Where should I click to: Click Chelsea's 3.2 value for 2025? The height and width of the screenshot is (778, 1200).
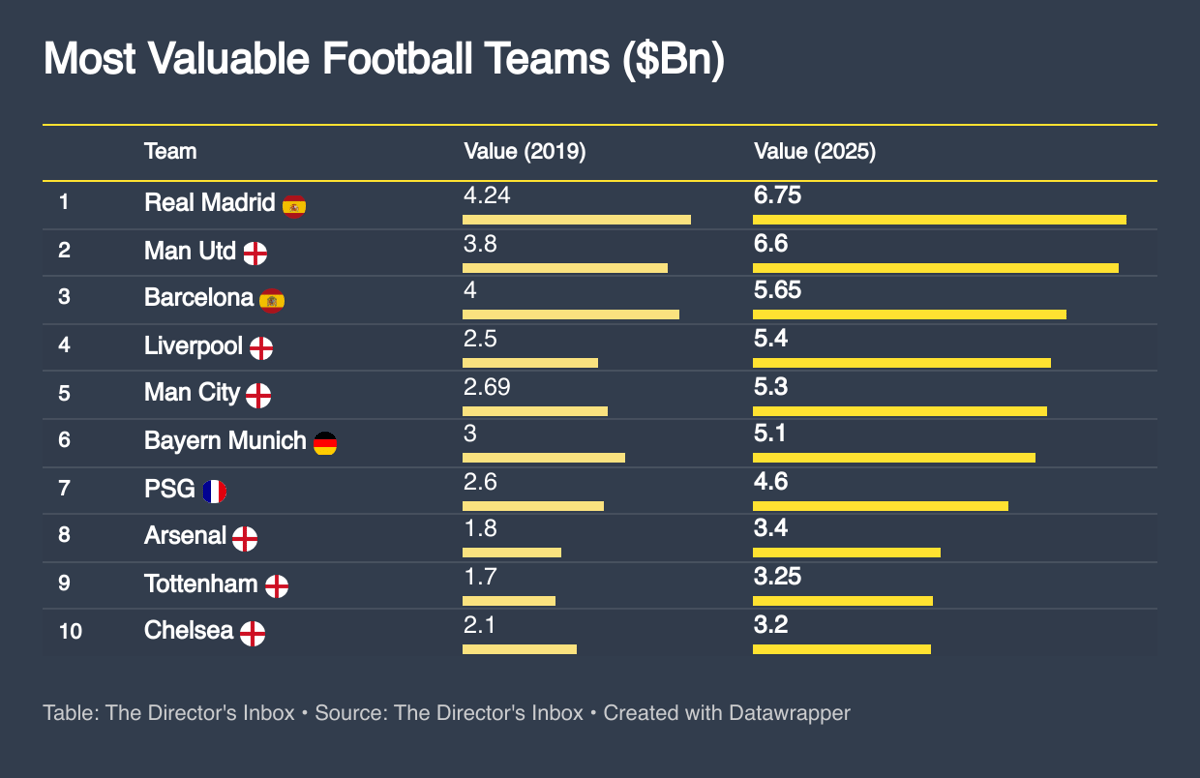click(770, 626)
